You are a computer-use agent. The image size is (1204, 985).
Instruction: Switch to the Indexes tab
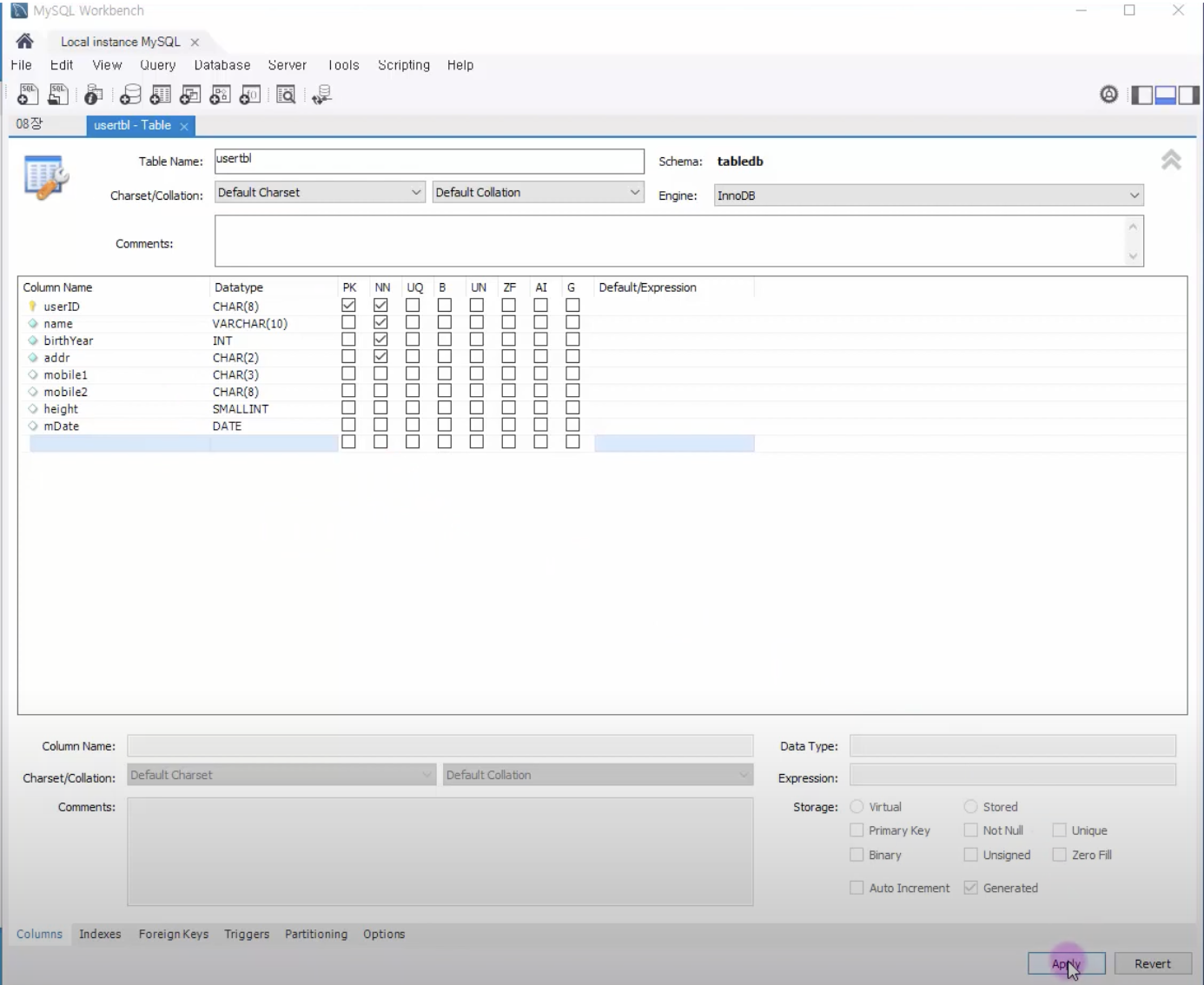tap(100, 934)
